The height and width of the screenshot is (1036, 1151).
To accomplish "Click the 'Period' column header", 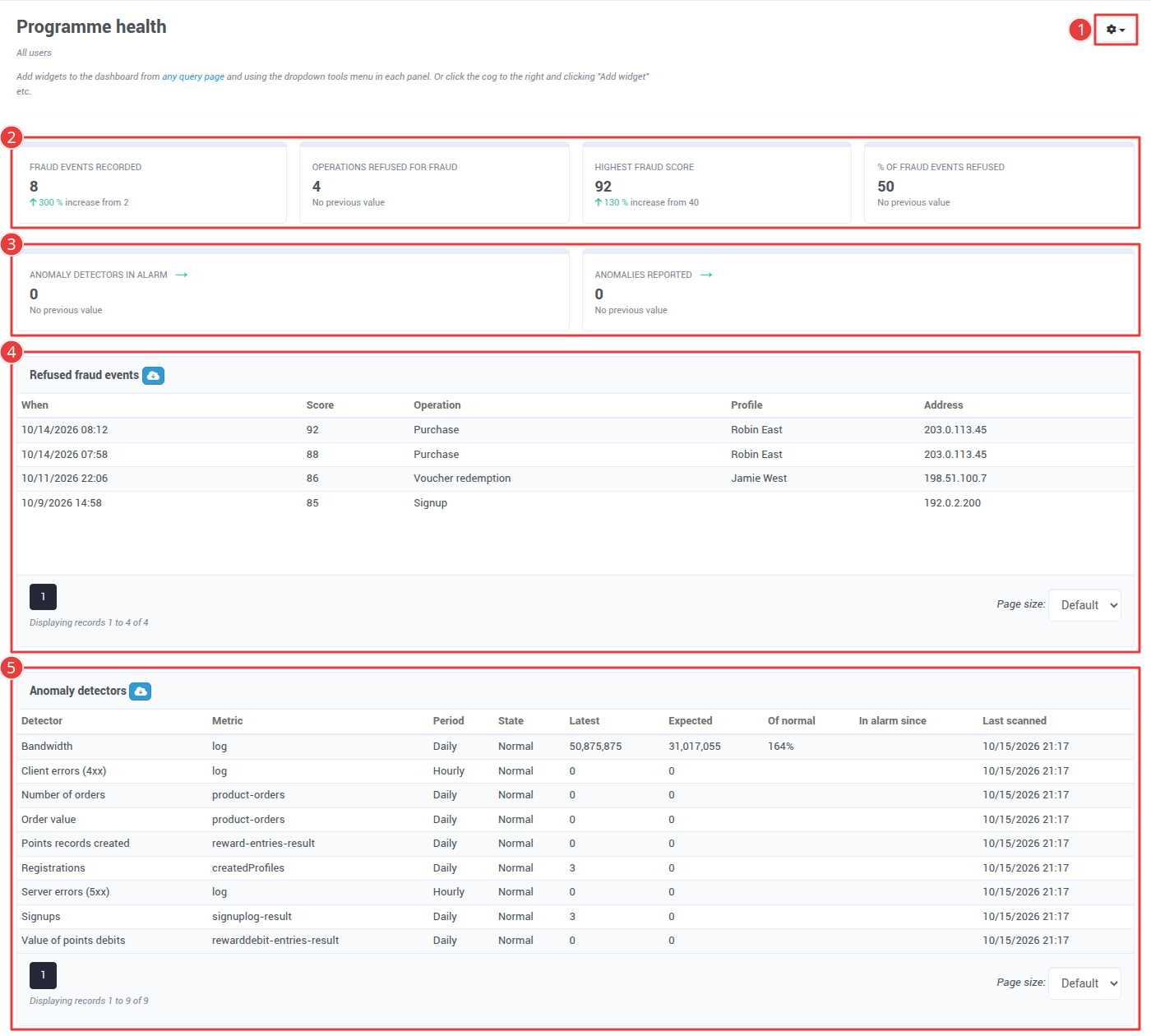I will [449, 721].
